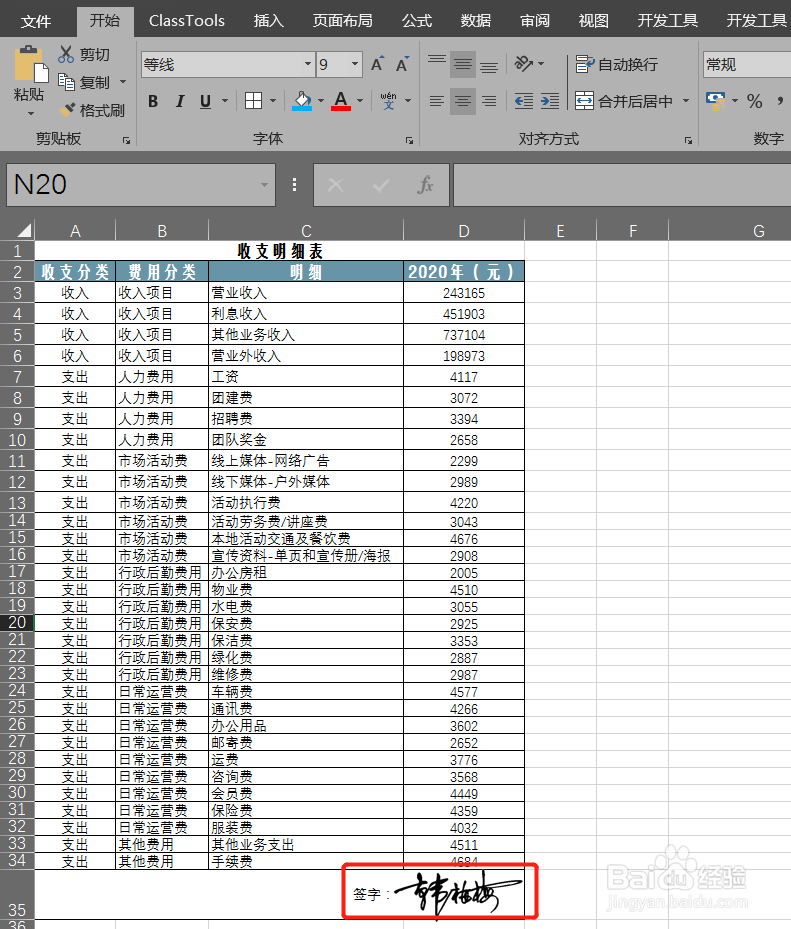
Task: Click cell with value 737104
Action: [x=464, y=335]
